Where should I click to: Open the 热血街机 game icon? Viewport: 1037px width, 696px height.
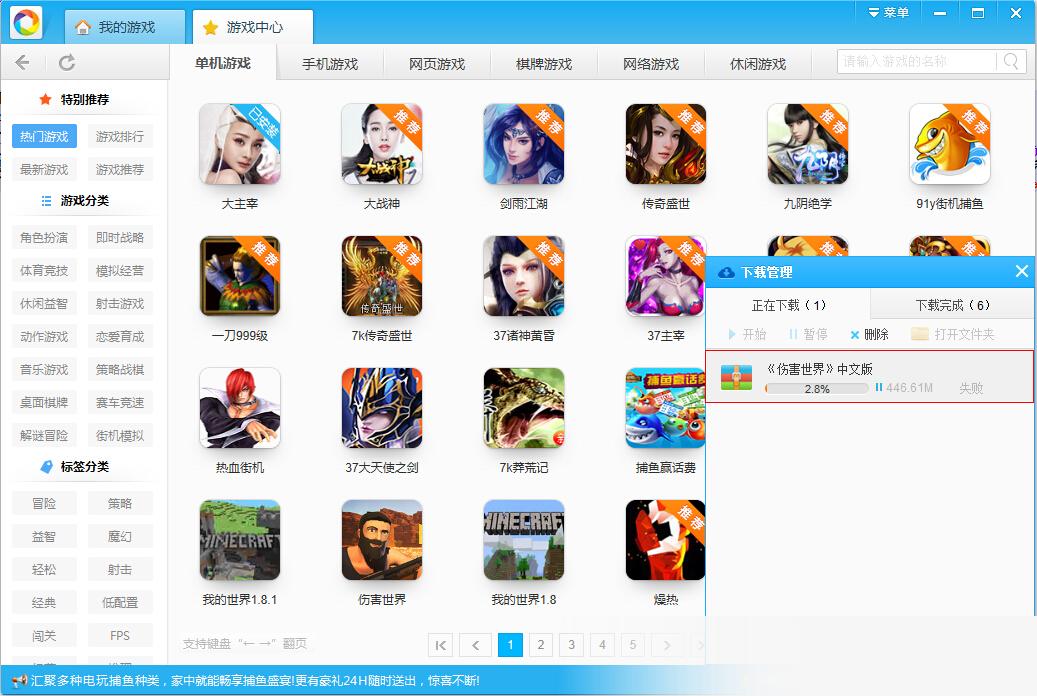point(240,408)
